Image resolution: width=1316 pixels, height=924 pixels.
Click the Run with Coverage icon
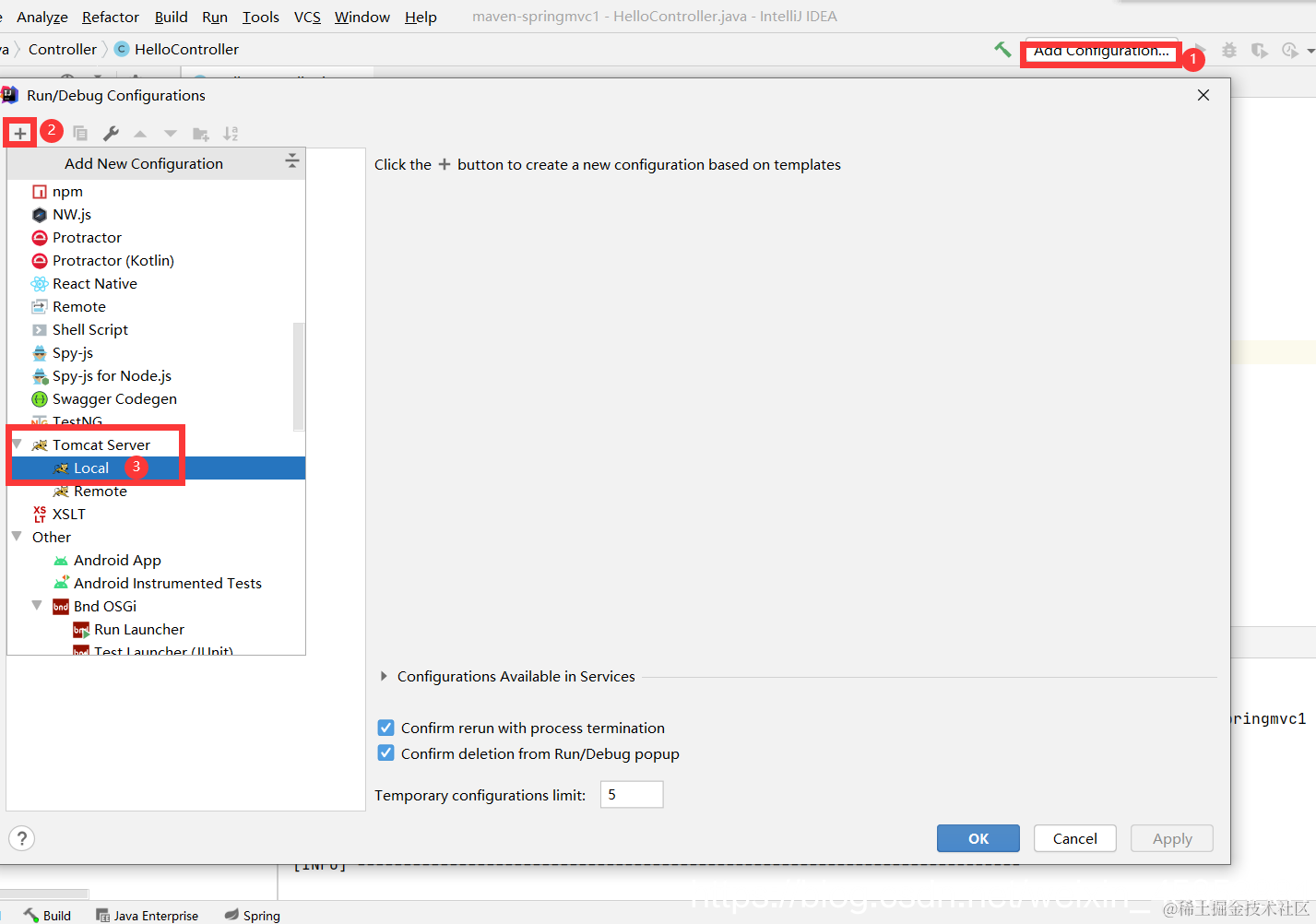[1259, 50]
